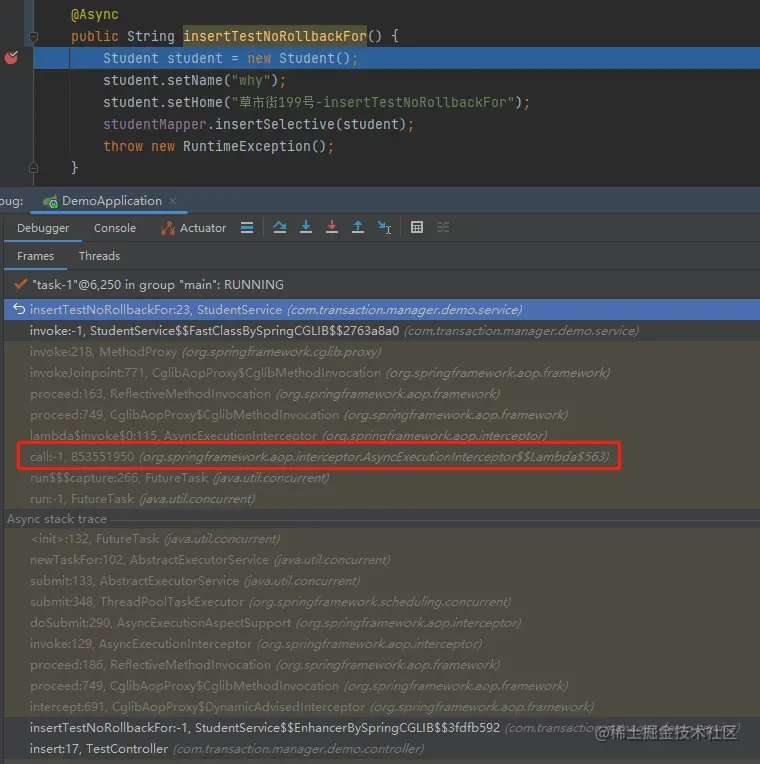
Task: Click the student.setHome code line
Action: tap(316, 102)
